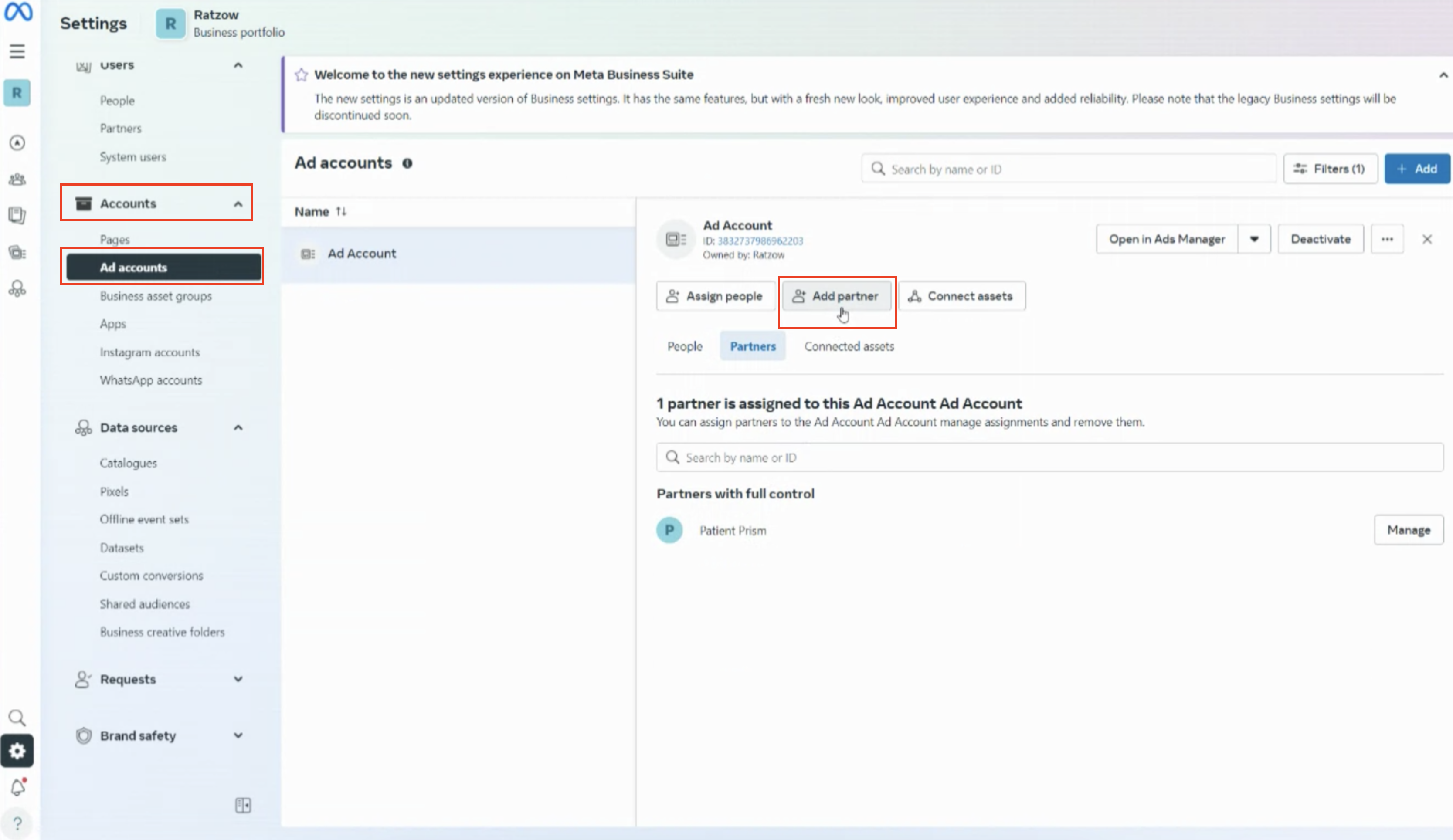Open Business asset groups

(156, 296)
